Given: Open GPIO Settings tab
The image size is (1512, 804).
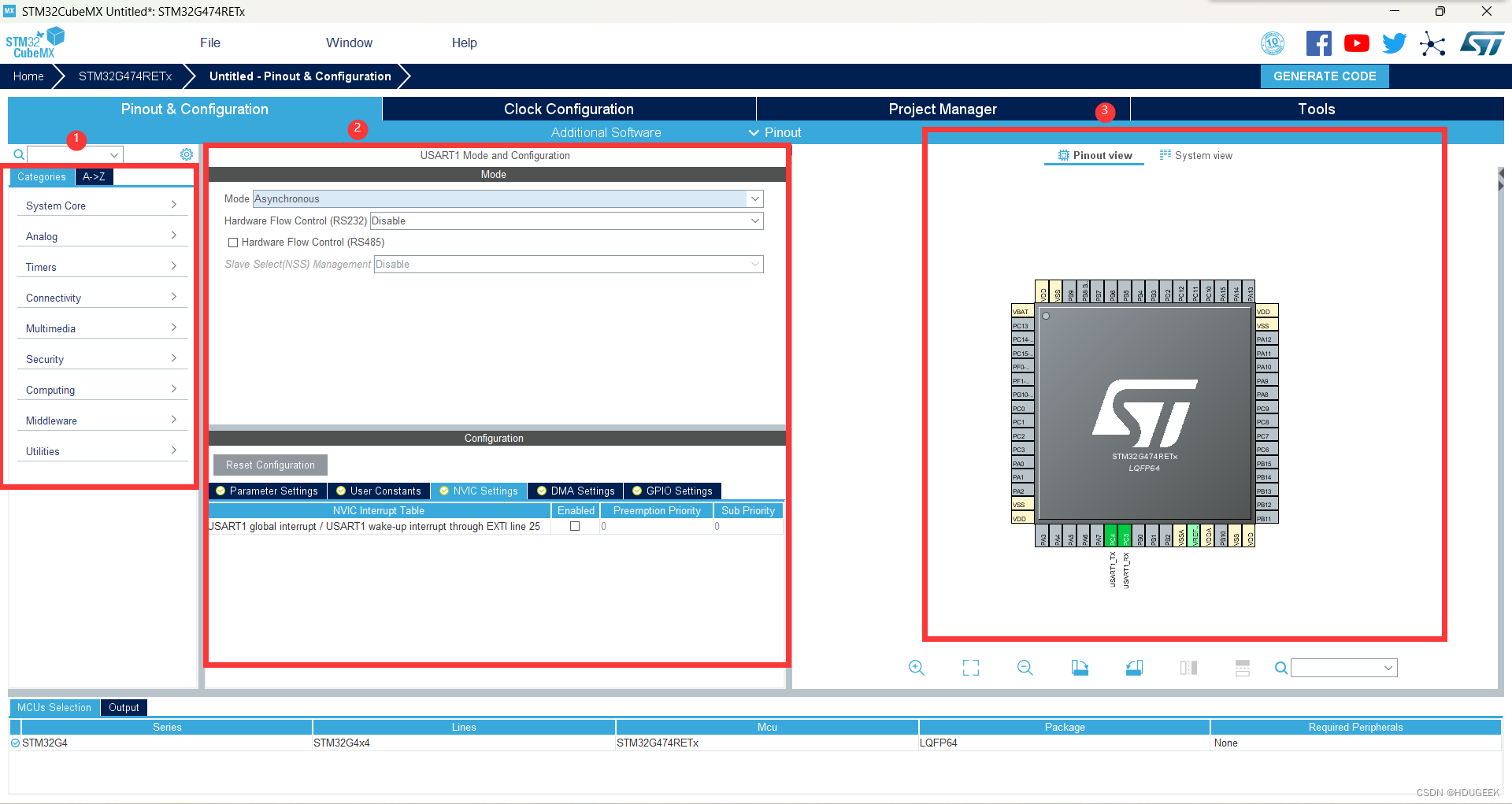Looking at the screenshot, I should coord(673,491).
